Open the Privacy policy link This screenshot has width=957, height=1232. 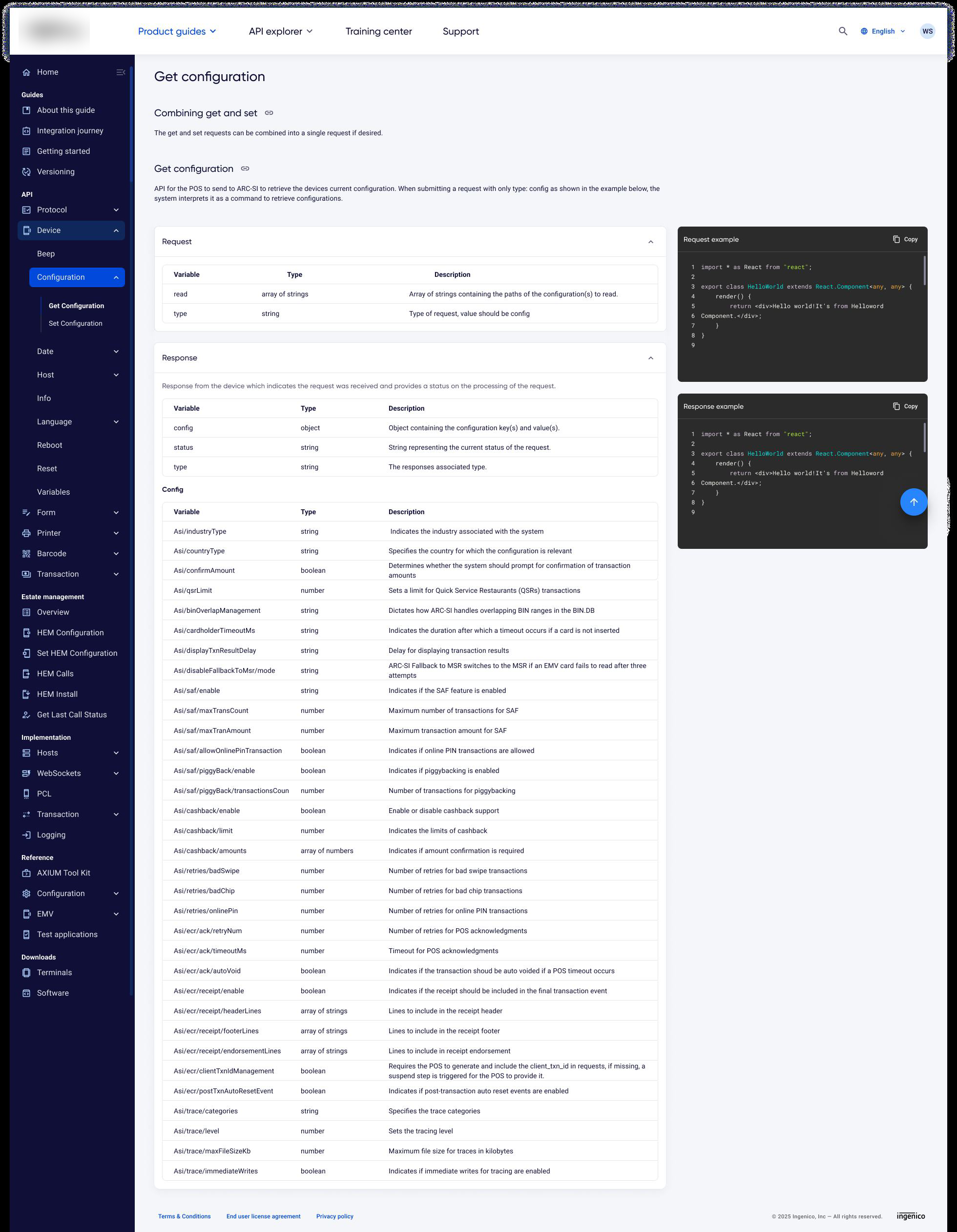coord(335,1216)
